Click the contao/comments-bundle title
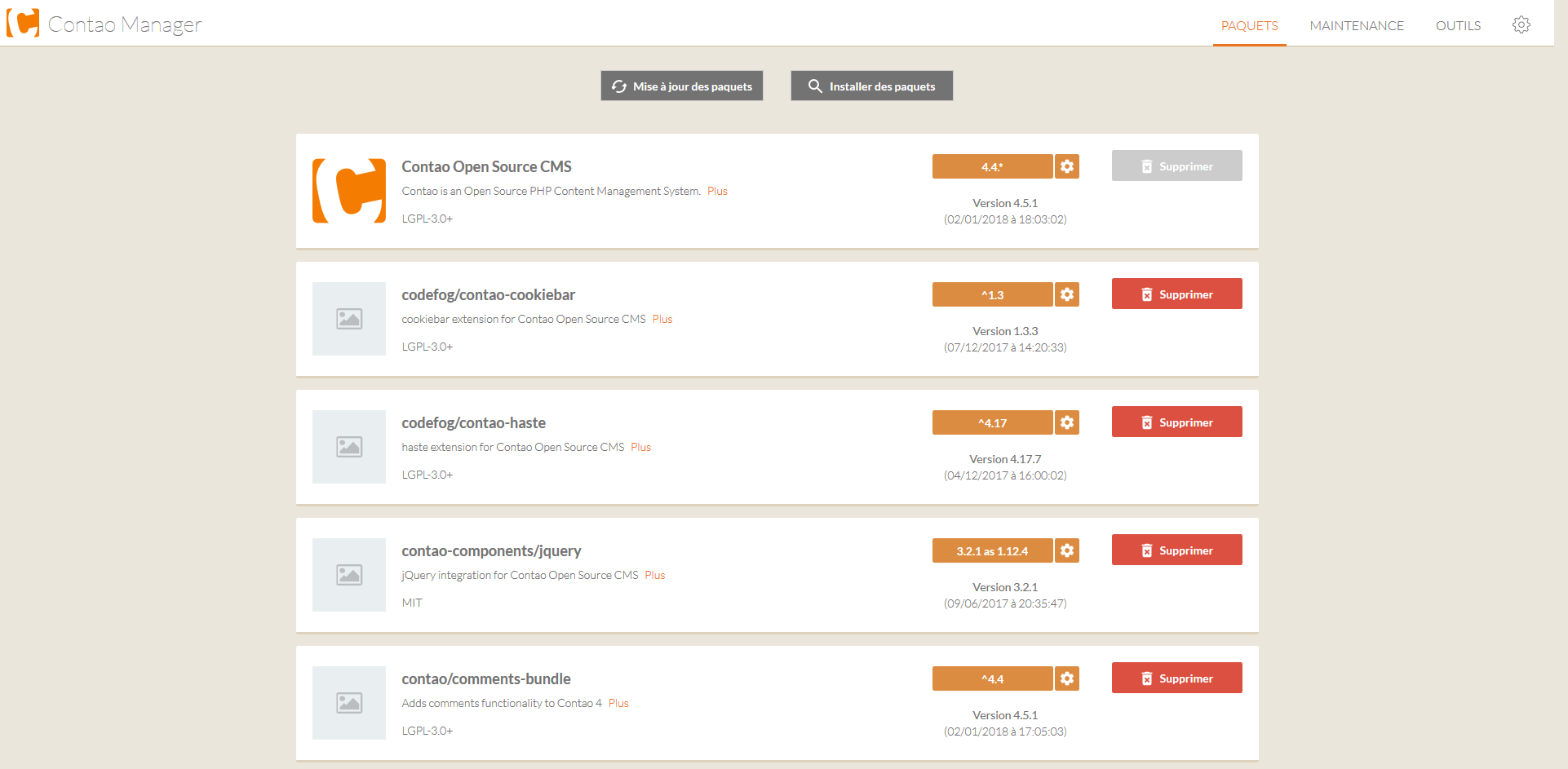Screen dimensions: 1568x769 point(485,678)
